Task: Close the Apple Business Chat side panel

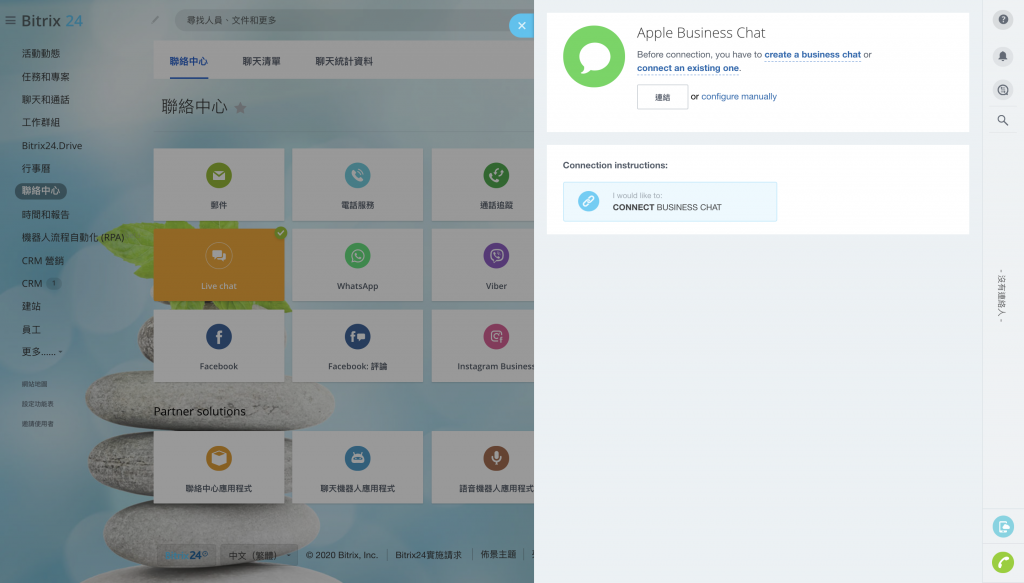Action: coord(521,26)
